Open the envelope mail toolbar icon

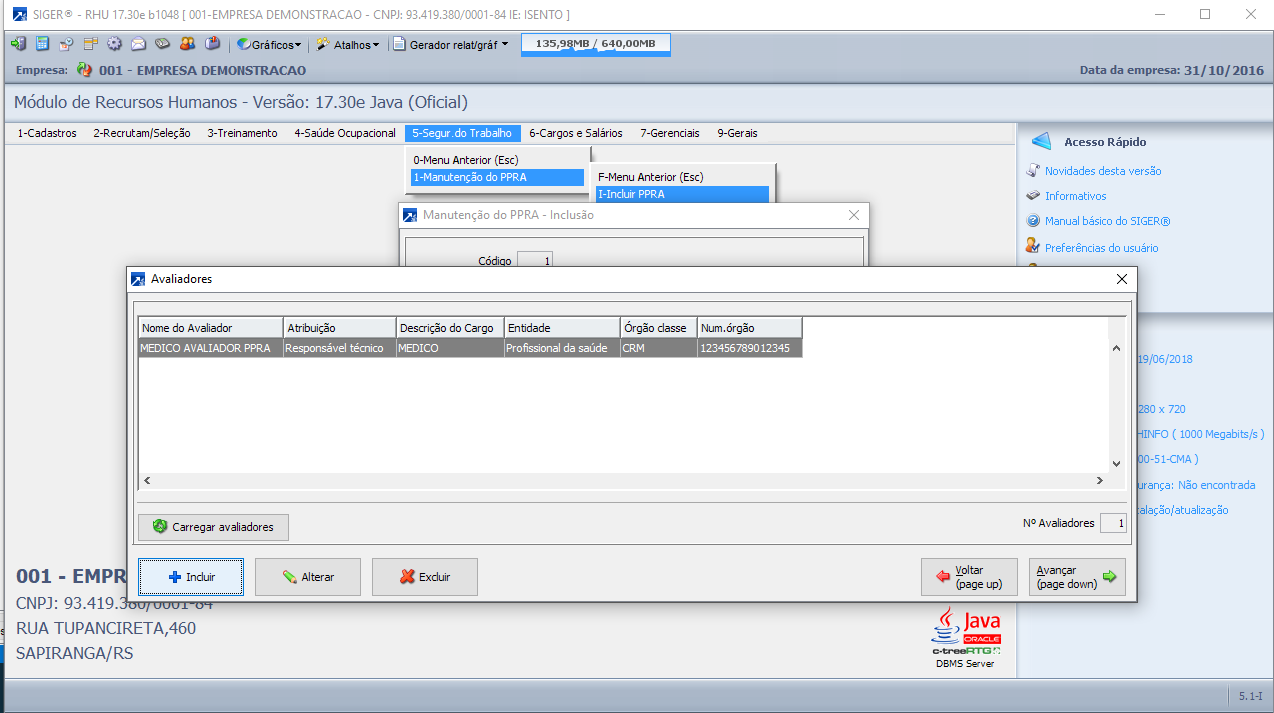[x=138, y=44]
